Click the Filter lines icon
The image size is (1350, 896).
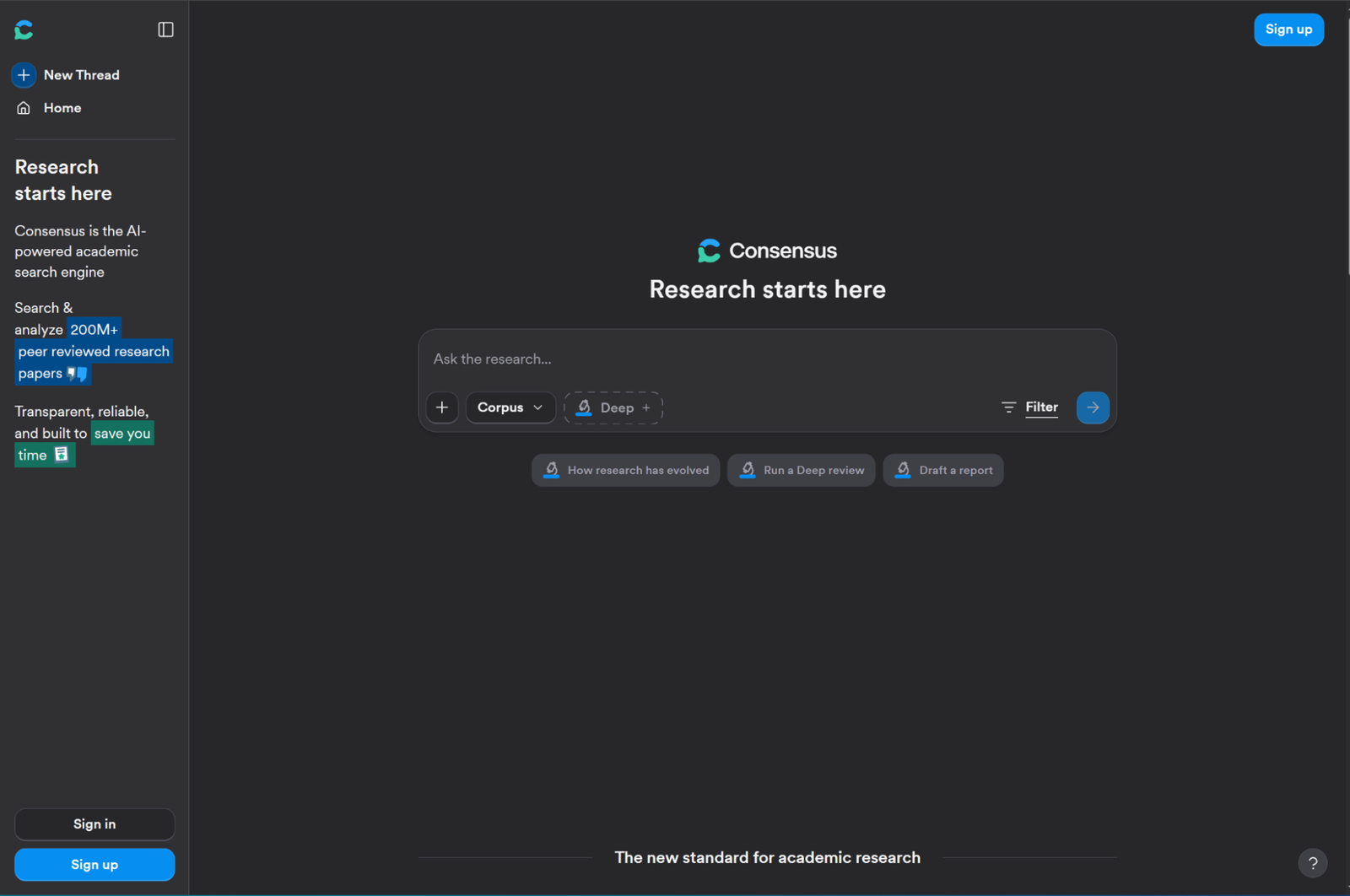(x=1008, y=408)
